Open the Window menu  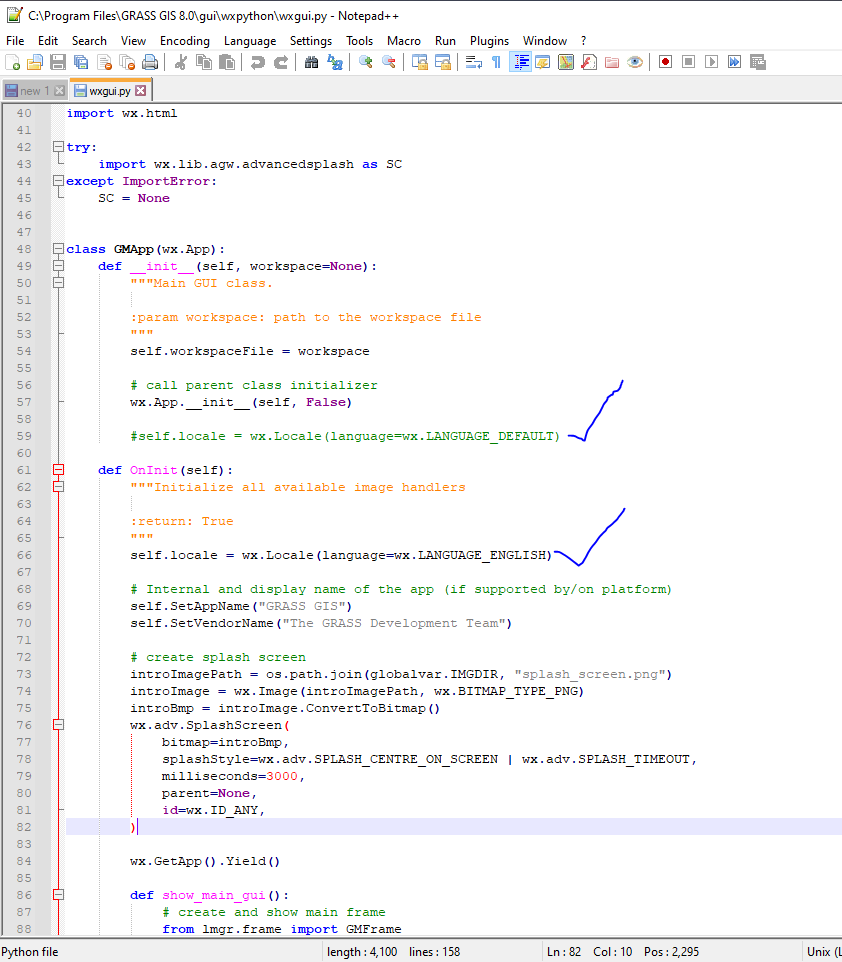(x=545, y=40)
